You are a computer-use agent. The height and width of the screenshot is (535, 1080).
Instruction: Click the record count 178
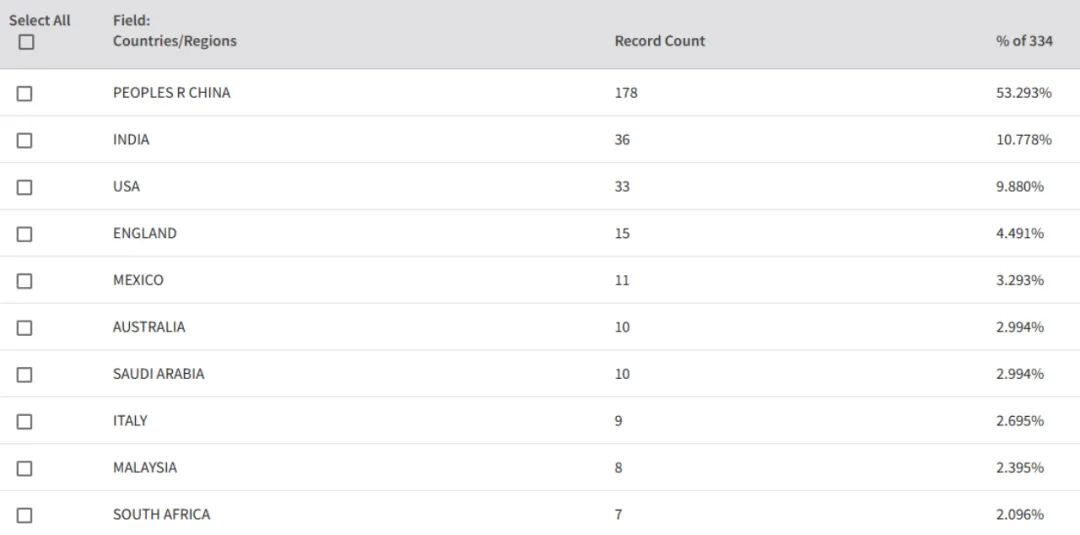(x=626, y=92)
